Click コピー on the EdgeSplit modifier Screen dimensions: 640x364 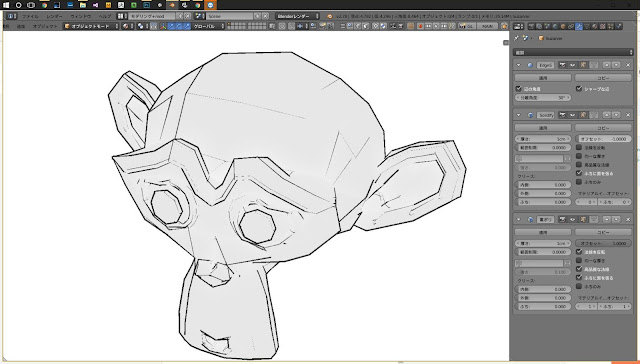(x=603, y=78)
